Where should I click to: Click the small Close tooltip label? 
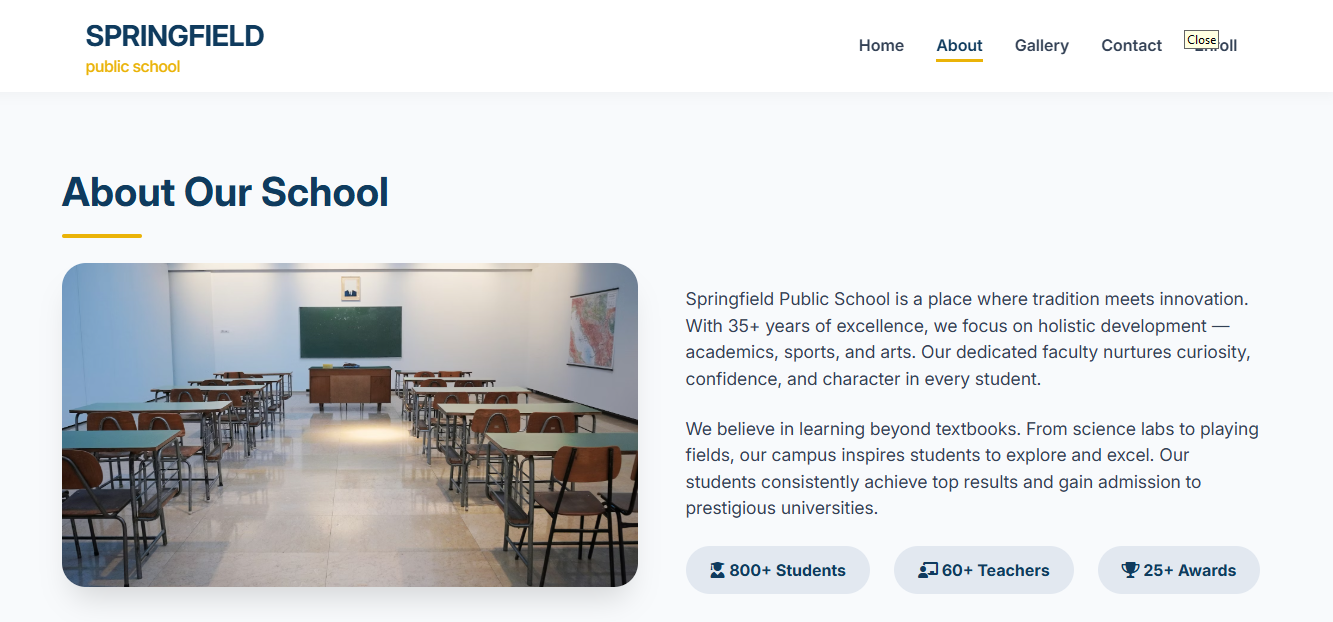pos(1201,40)
